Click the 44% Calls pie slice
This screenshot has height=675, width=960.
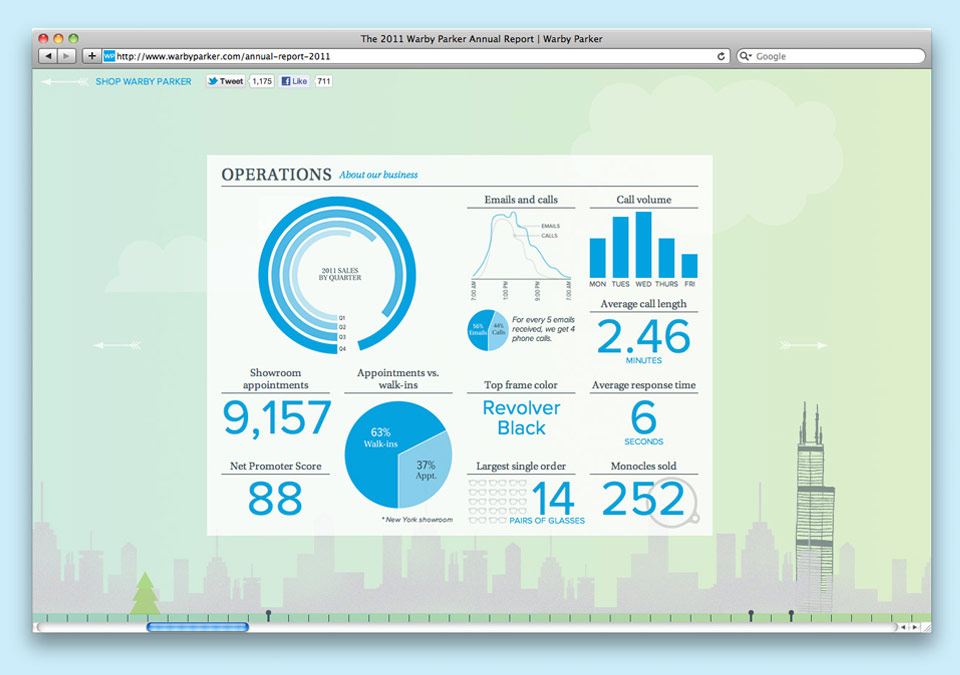499,330
